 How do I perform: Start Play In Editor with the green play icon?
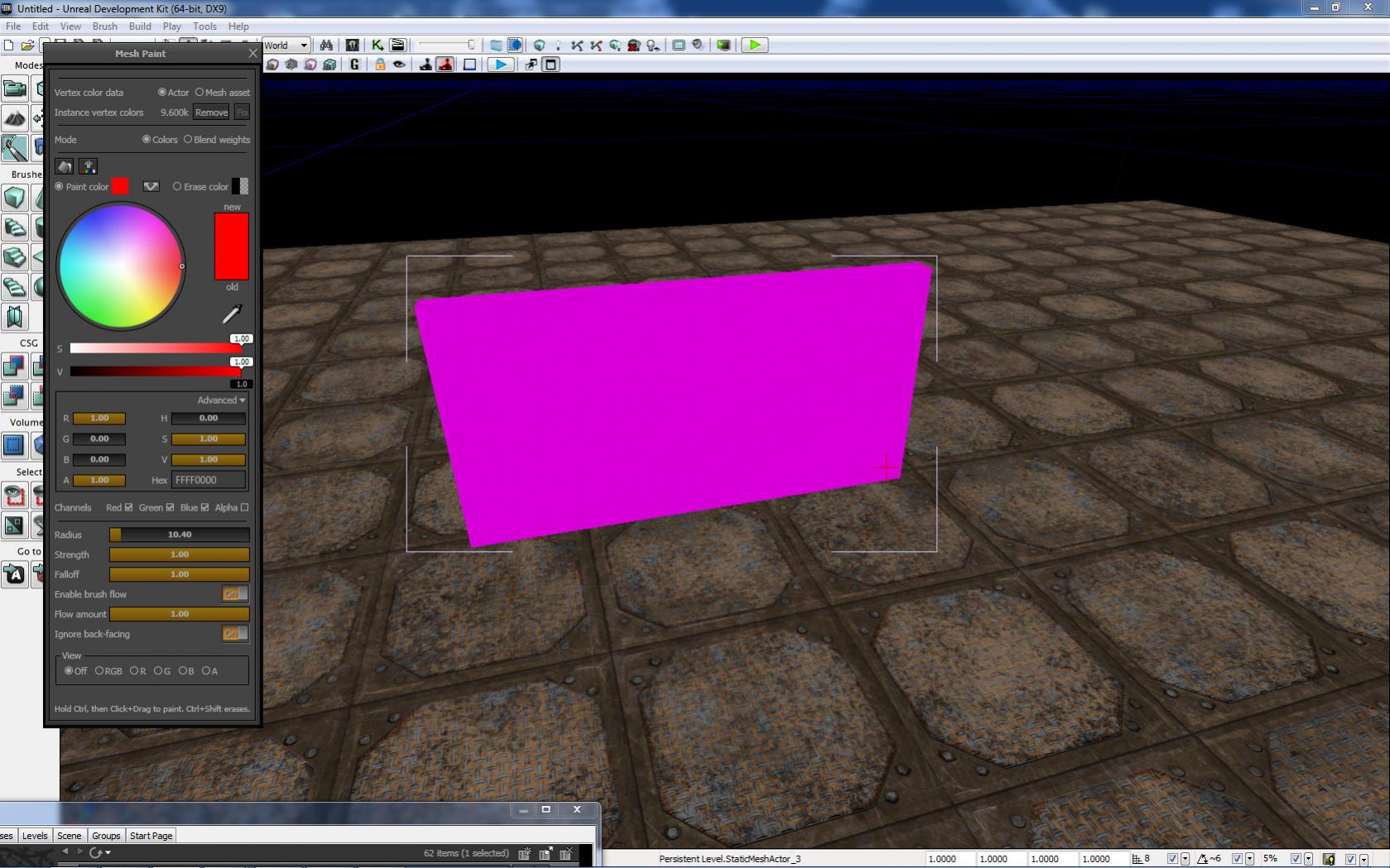(x=754, y=45)
